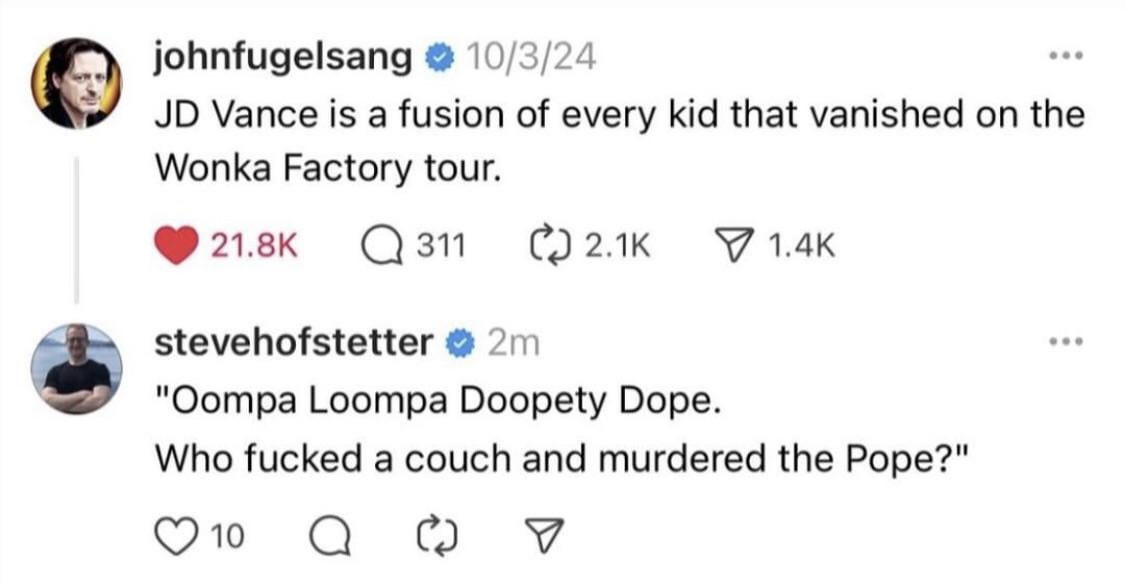Go to the stevehofstetter username link
The height and width of the screenshot is (583, 1125).
[291, 343]
